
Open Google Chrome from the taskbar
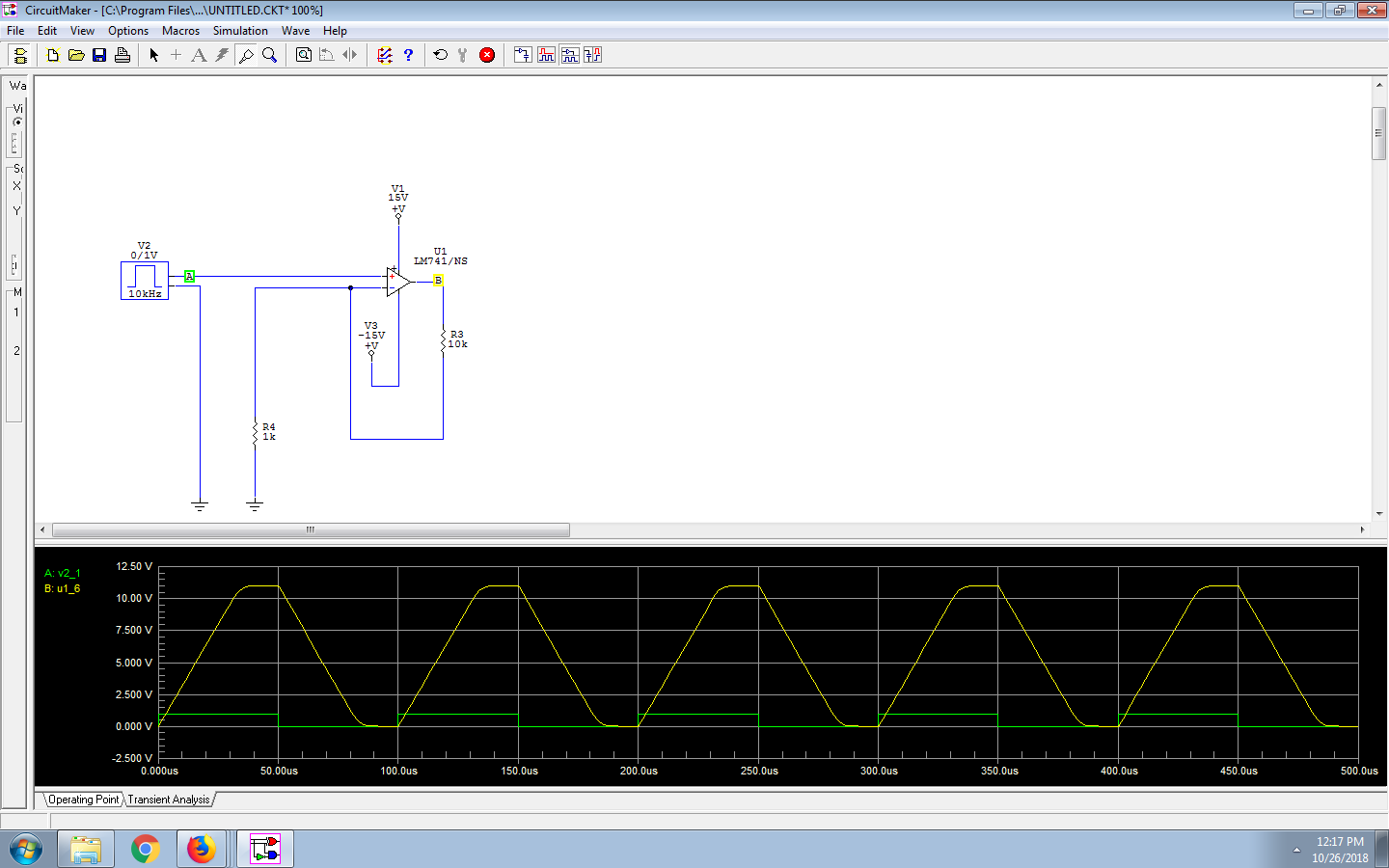(146, 850)
